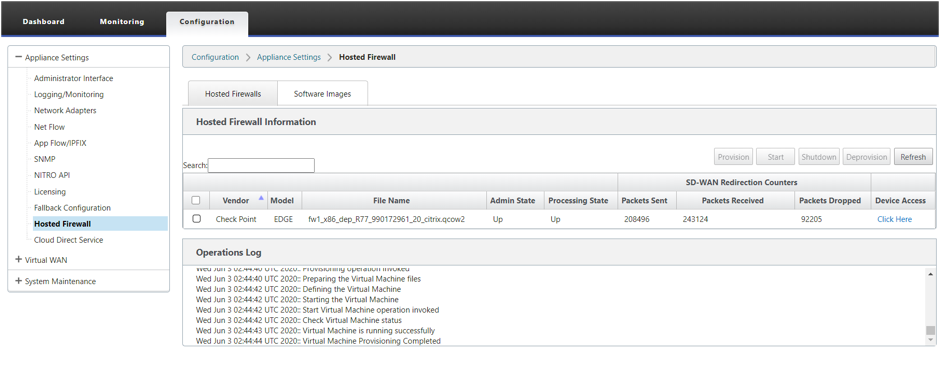Toggle the select-all header checkbox
The width and height of the screenshot is (939, 389).
coord(196,200)
